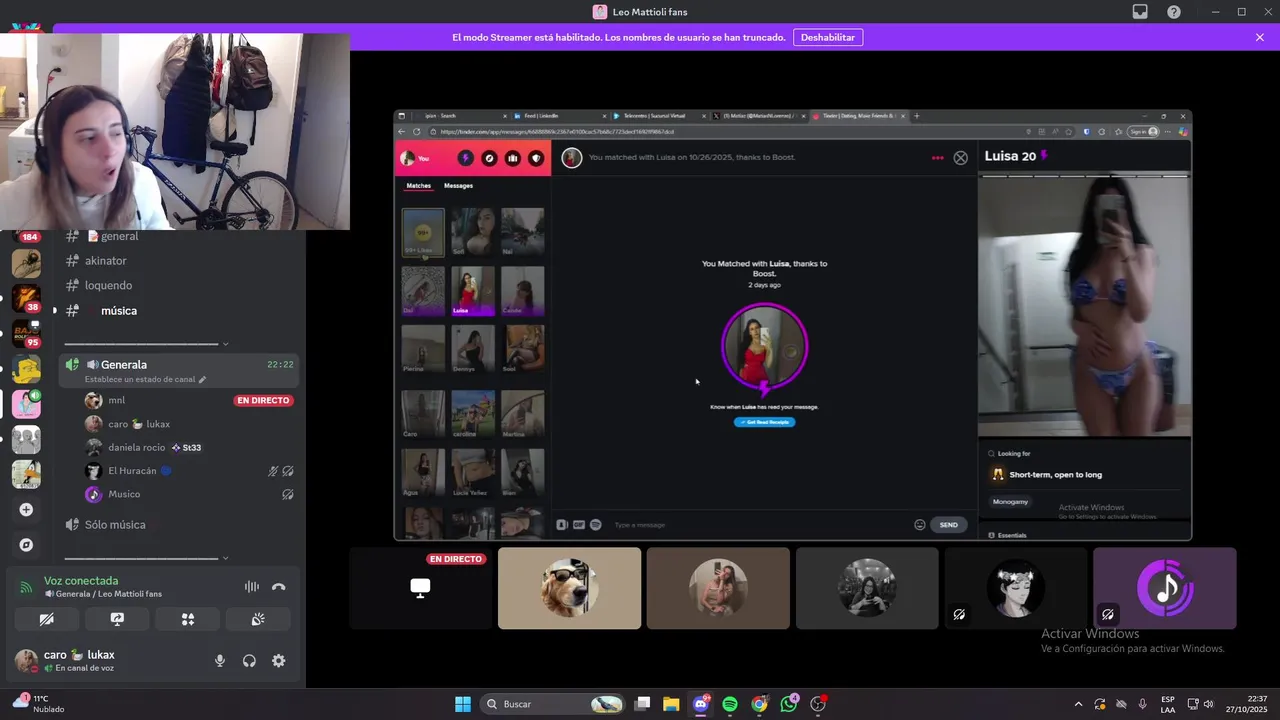Open the Tinder Explore compass icon in stream
Image resolution: width=1280 pixels, height=720 pixels.
[x=489, y=158]
